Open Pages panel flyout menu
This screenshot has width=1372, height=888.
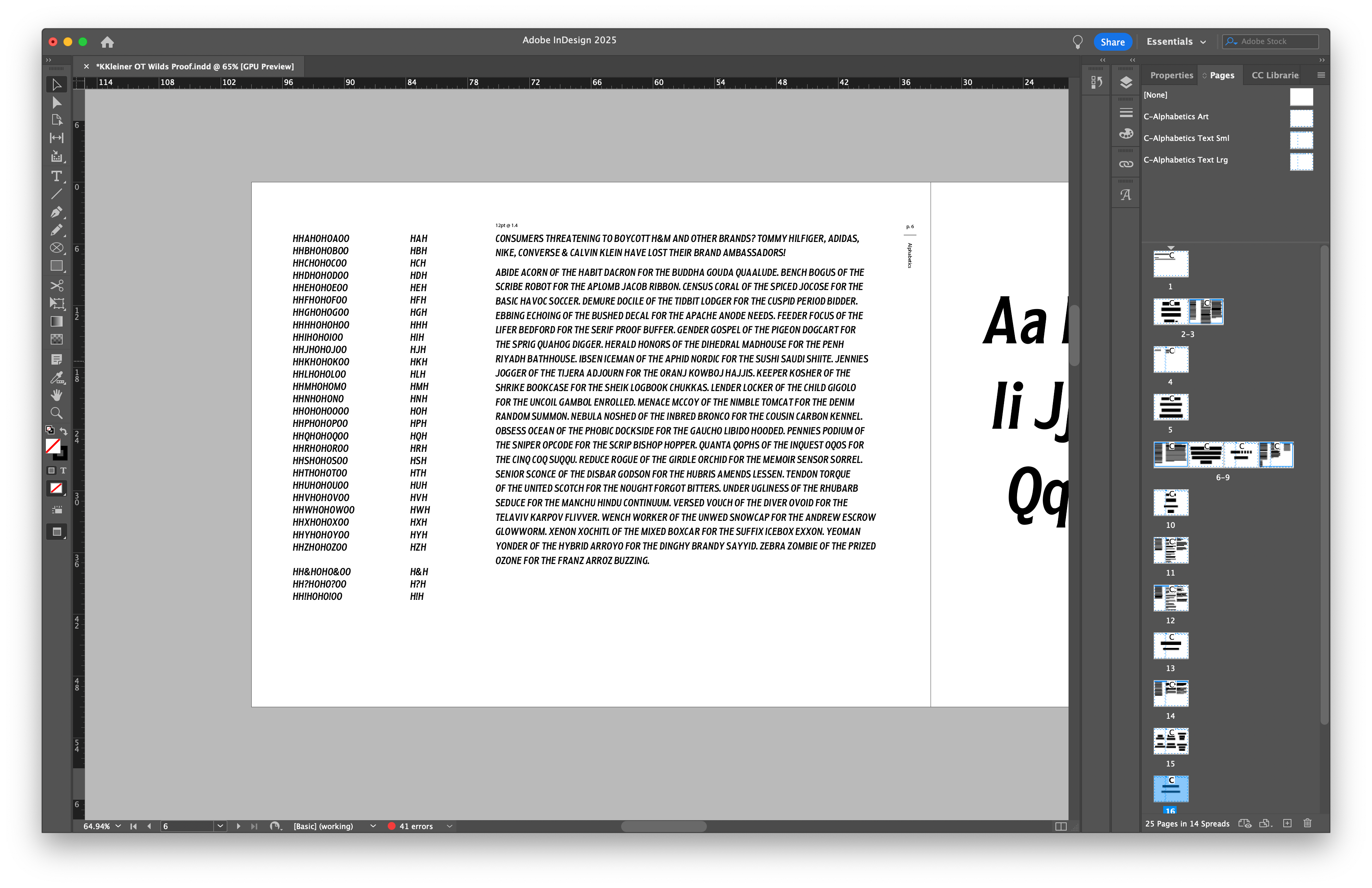click(x=1321, y=75)
